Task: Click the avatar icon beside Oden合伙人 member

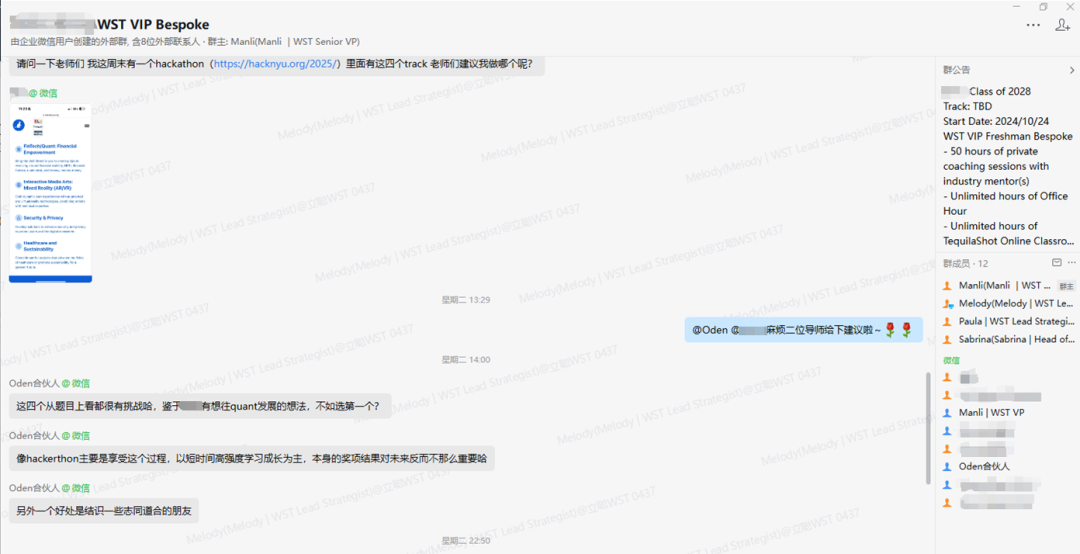Action: pos(947,466)
